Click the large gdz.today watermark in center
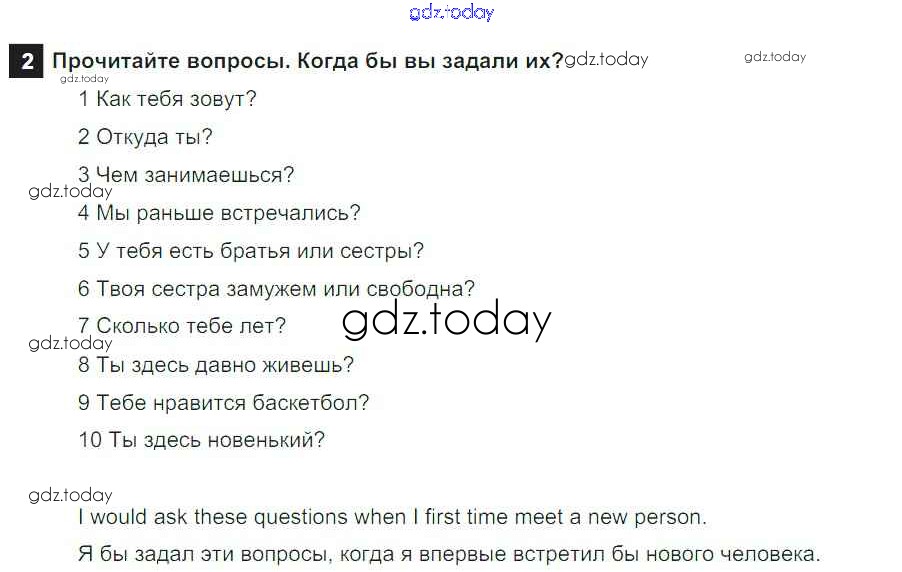This screenshot has height=572, width=902. (446, 320)
